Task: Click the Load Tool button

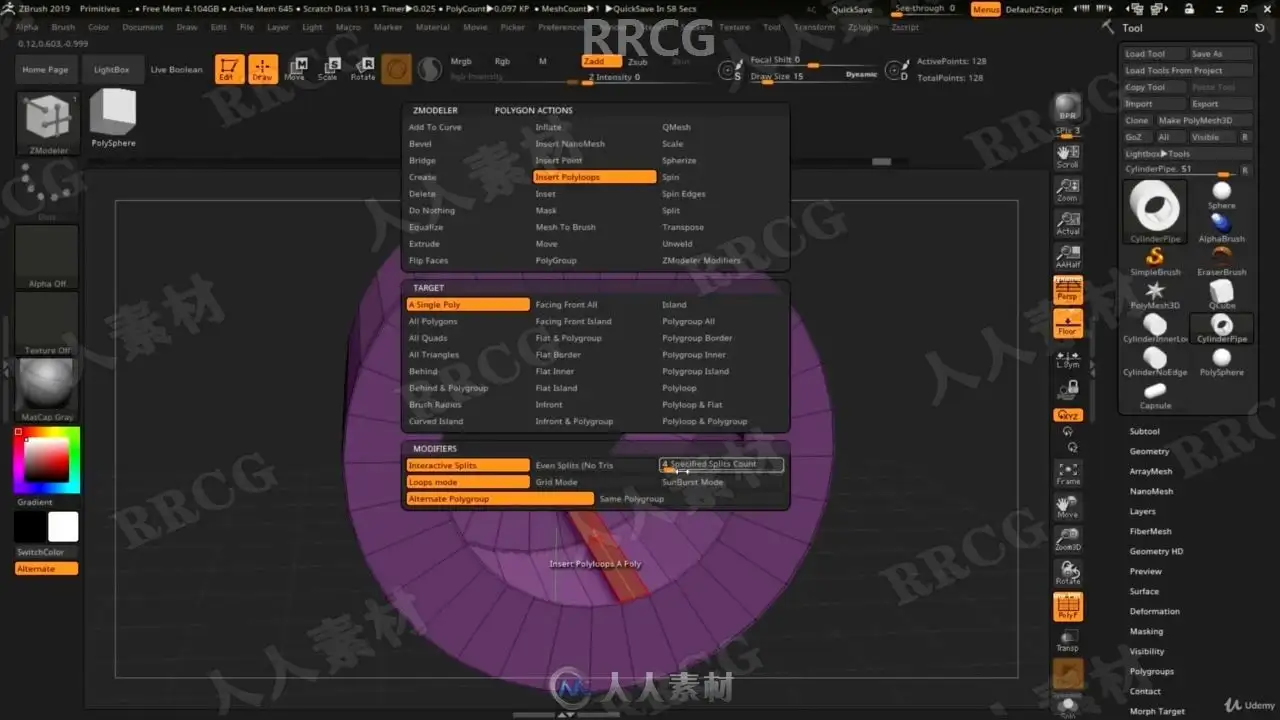Action: point(1152,54)
